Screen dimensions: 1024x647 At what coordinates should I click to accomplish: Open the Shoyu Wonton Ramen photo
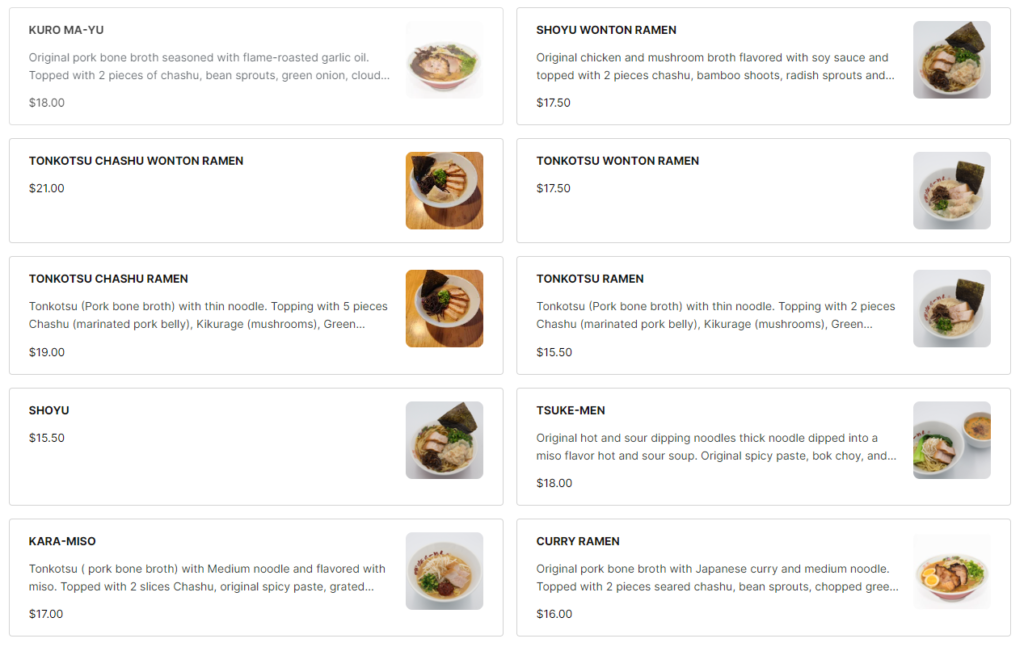point(951,60)
